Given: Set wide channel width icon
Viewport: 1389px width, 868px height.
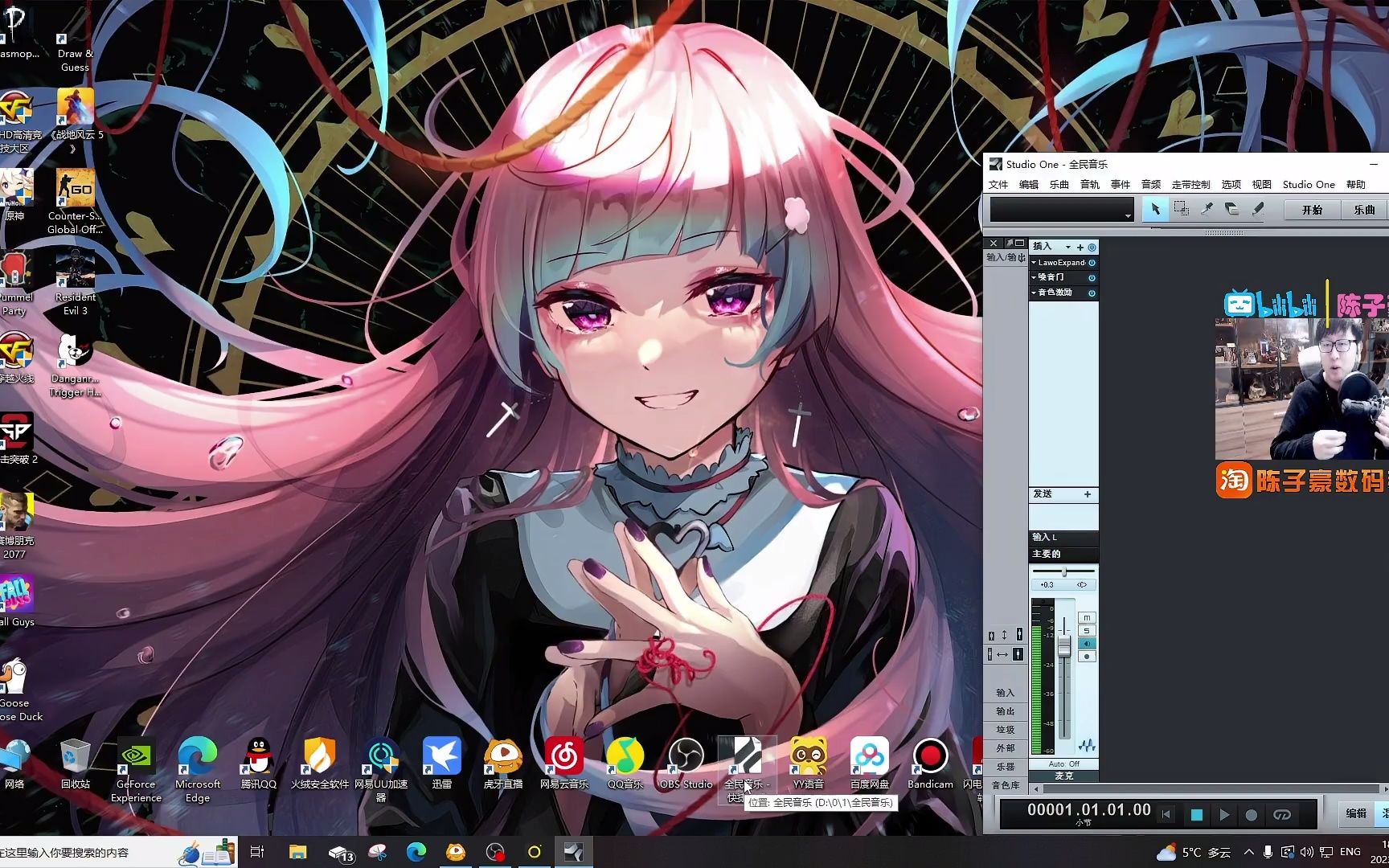Looking at the screenshot, I should 1018,654.
